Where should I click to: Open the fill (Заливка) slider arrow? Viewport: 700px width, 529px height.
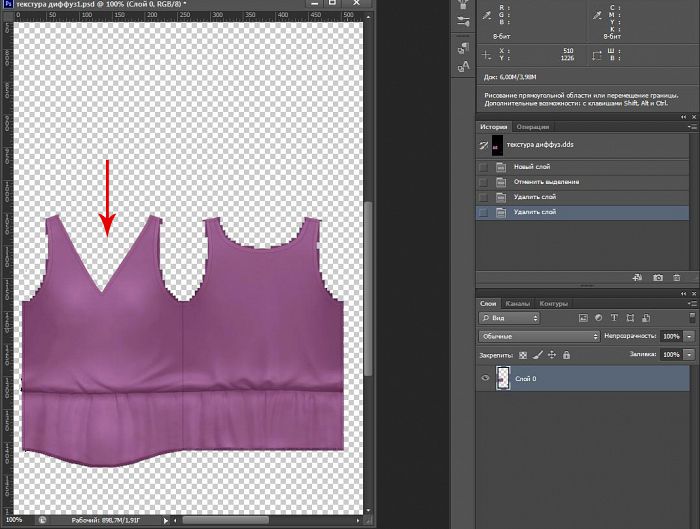(687, 355)
